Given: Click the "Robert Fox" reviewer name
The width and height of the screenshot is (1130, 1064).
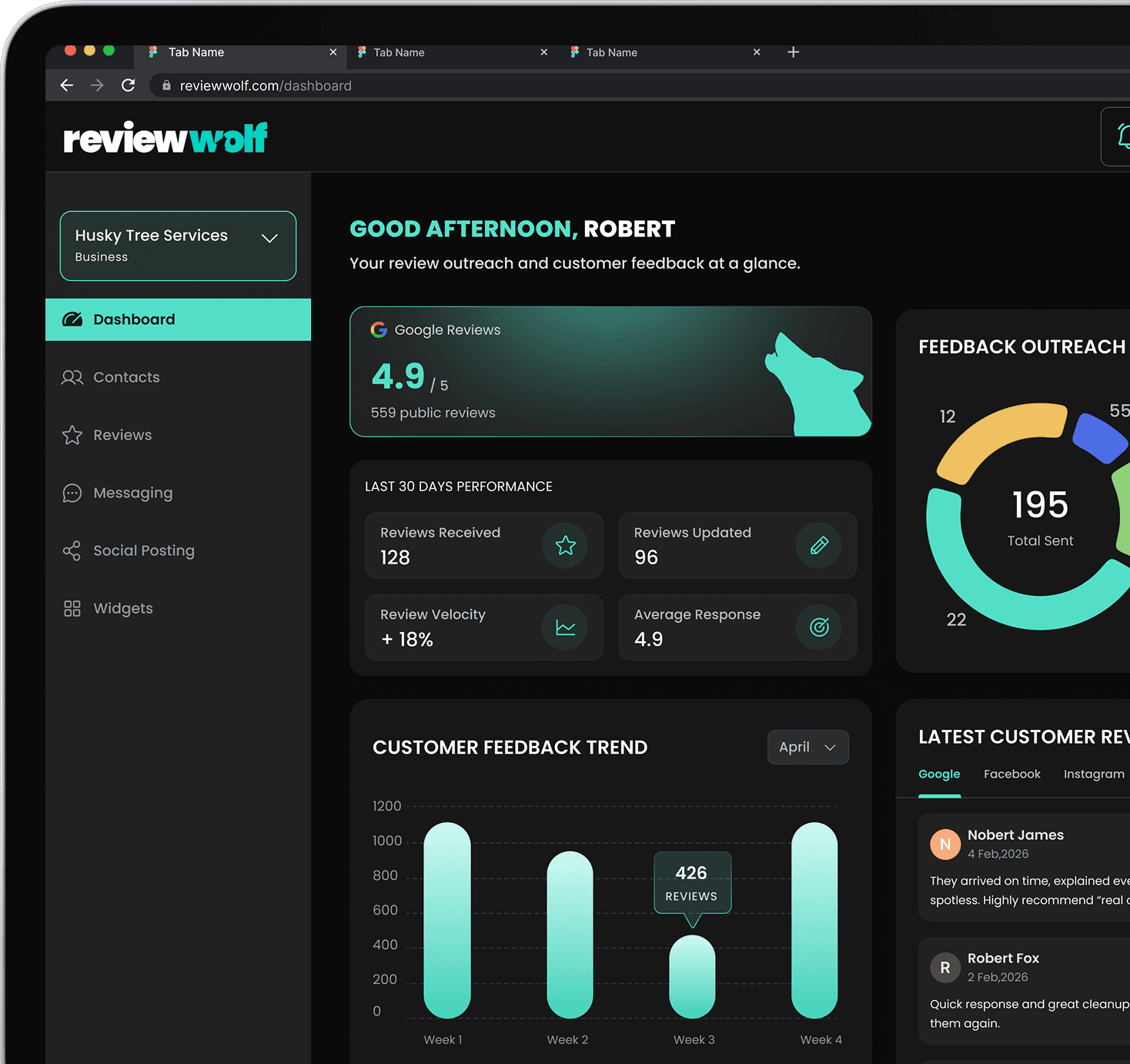Looking at the screenshot, I should [x=1003, y=959].
